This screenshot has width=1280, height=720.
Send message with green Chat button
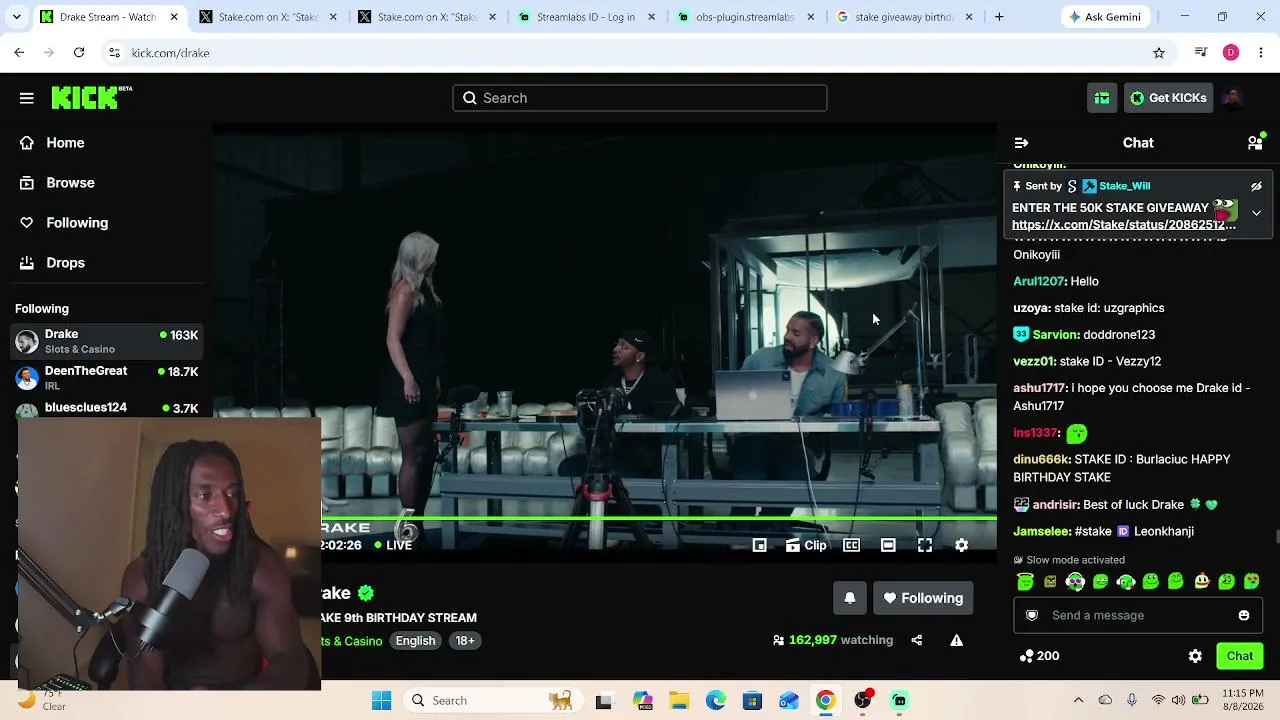[x=1240, y=656]
